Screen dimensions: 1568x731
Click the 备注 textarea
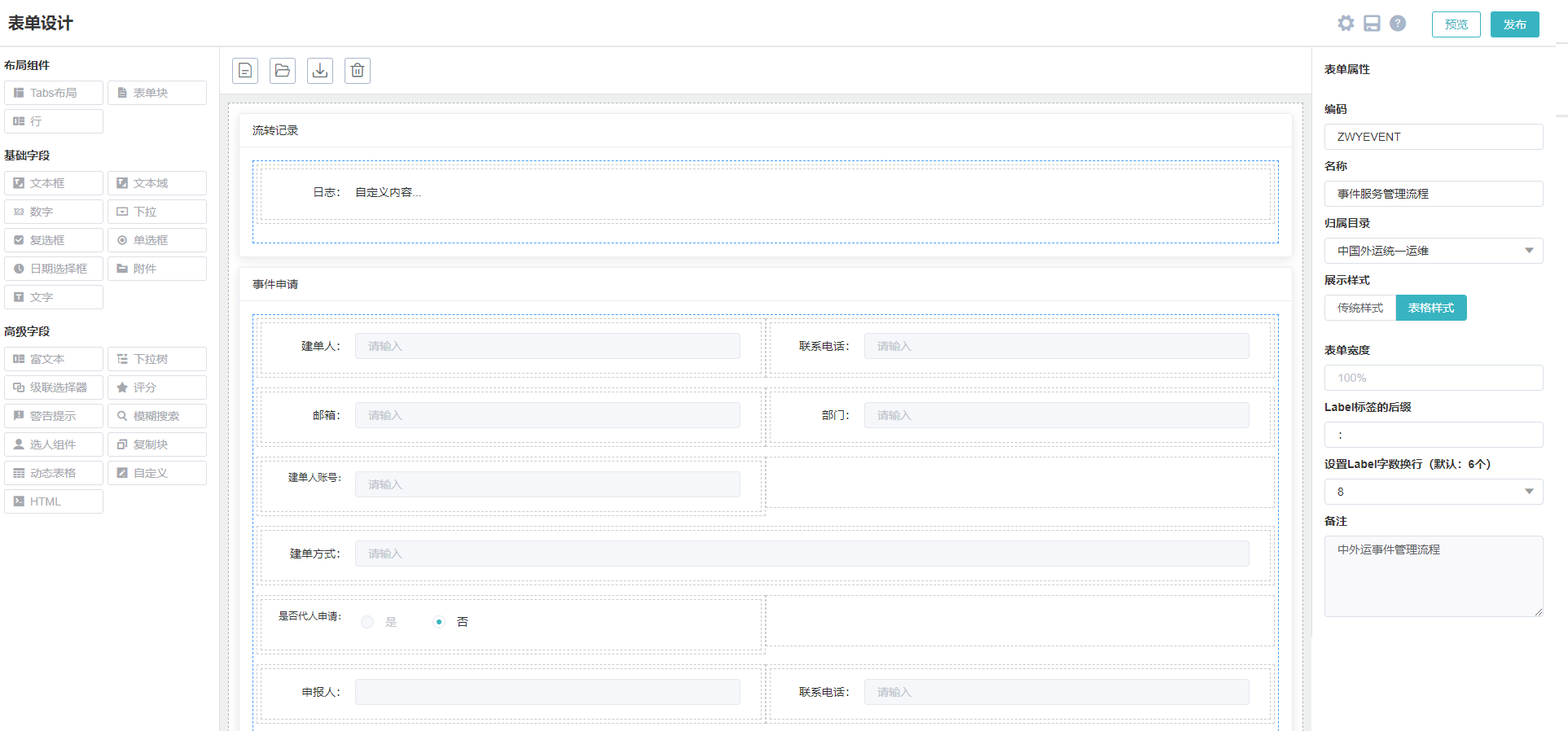pyautogui.click(x=1434, y=576)
